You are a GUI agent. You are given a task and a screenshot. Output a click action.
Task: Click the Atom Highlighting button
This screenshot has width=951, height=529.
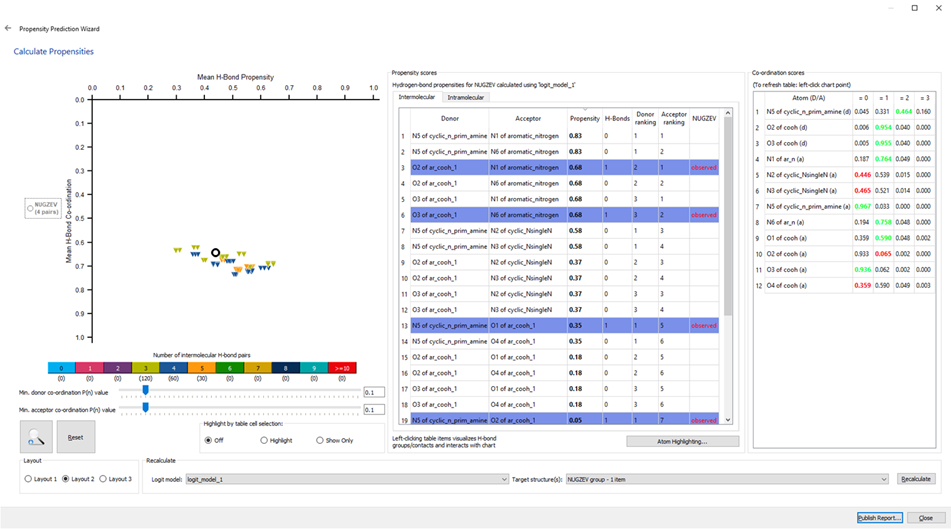pyautogui.click(x=683, y=441)
